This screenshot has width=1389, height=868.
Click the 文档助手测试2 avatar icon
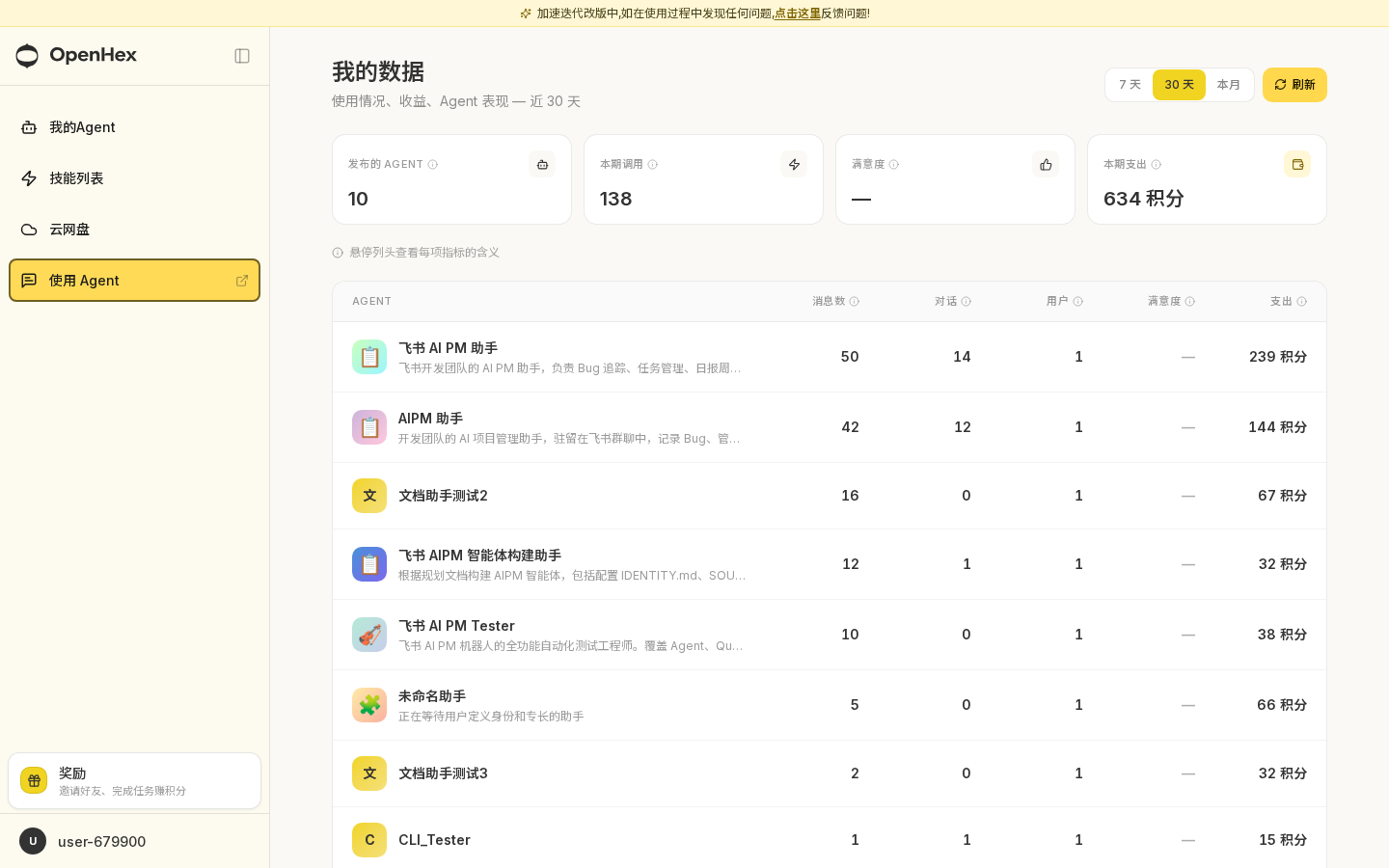point(369,496)
